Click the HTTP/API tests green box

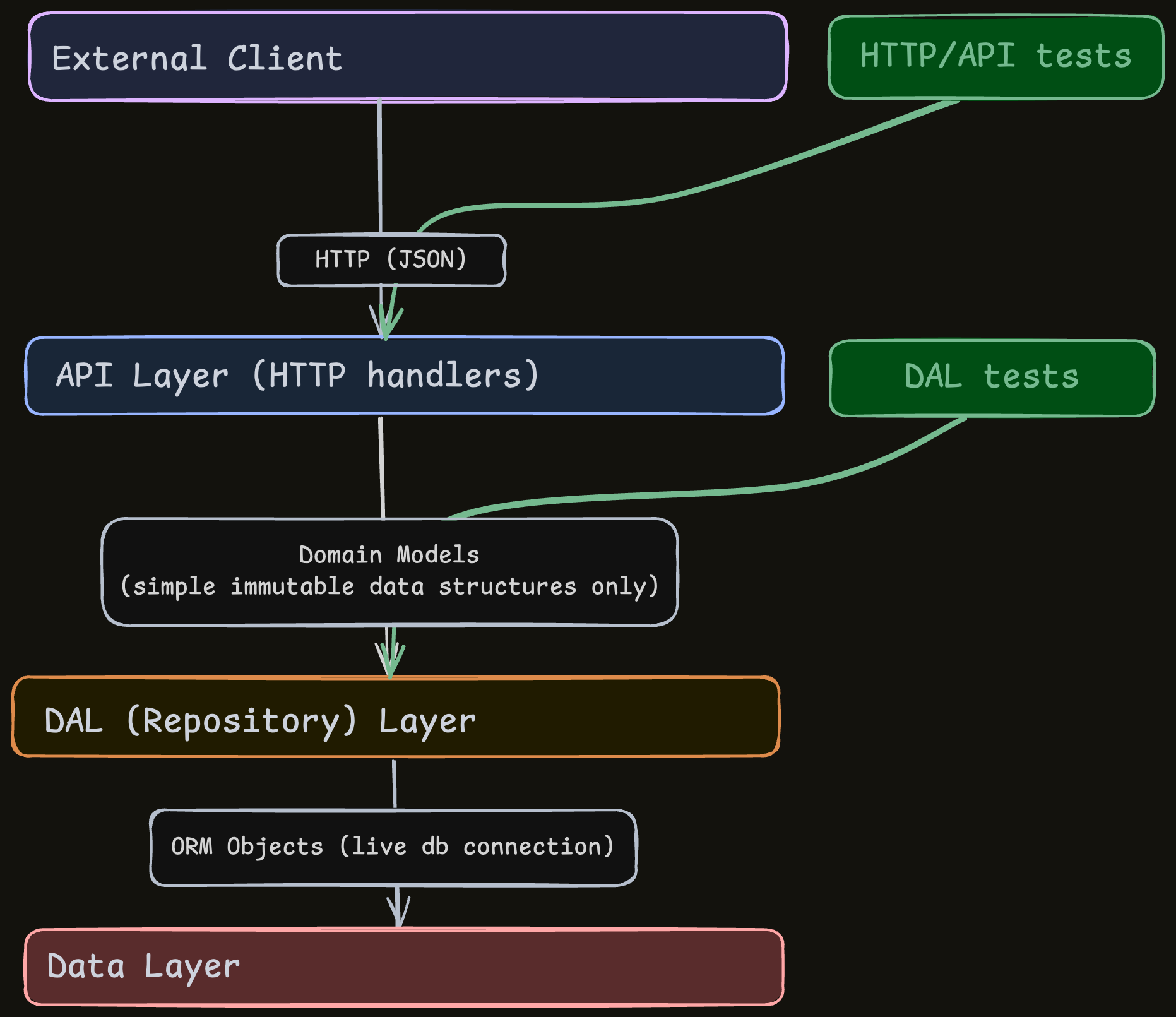pyautogui.click(x=995, y=57)
